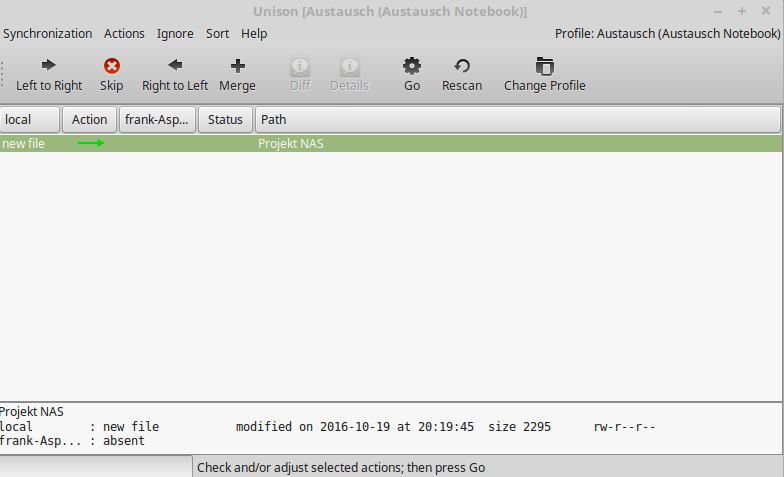Click the Action column header

(90, 120)
